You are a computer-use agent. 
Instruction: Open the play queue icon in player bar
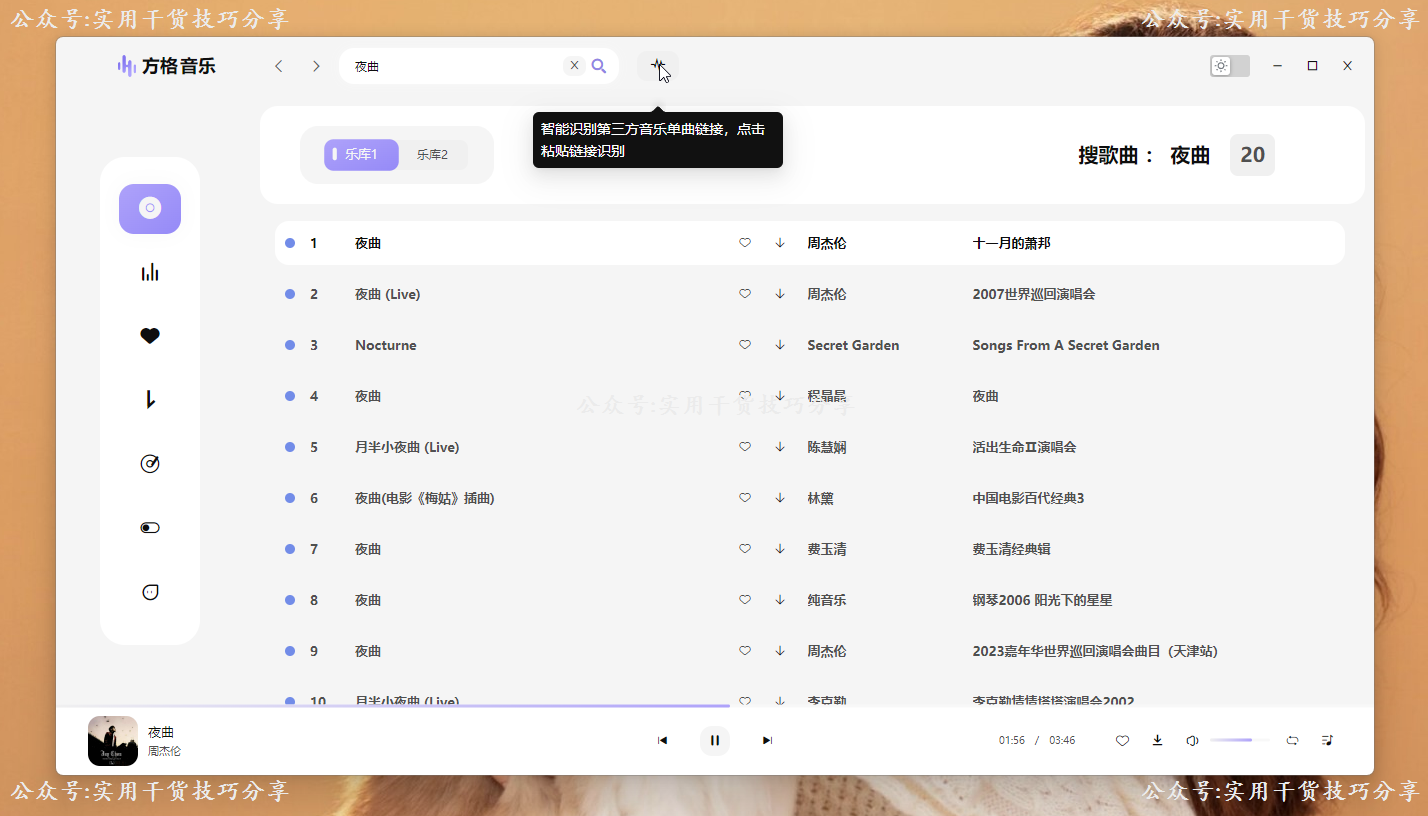[x=1327, y=740]
